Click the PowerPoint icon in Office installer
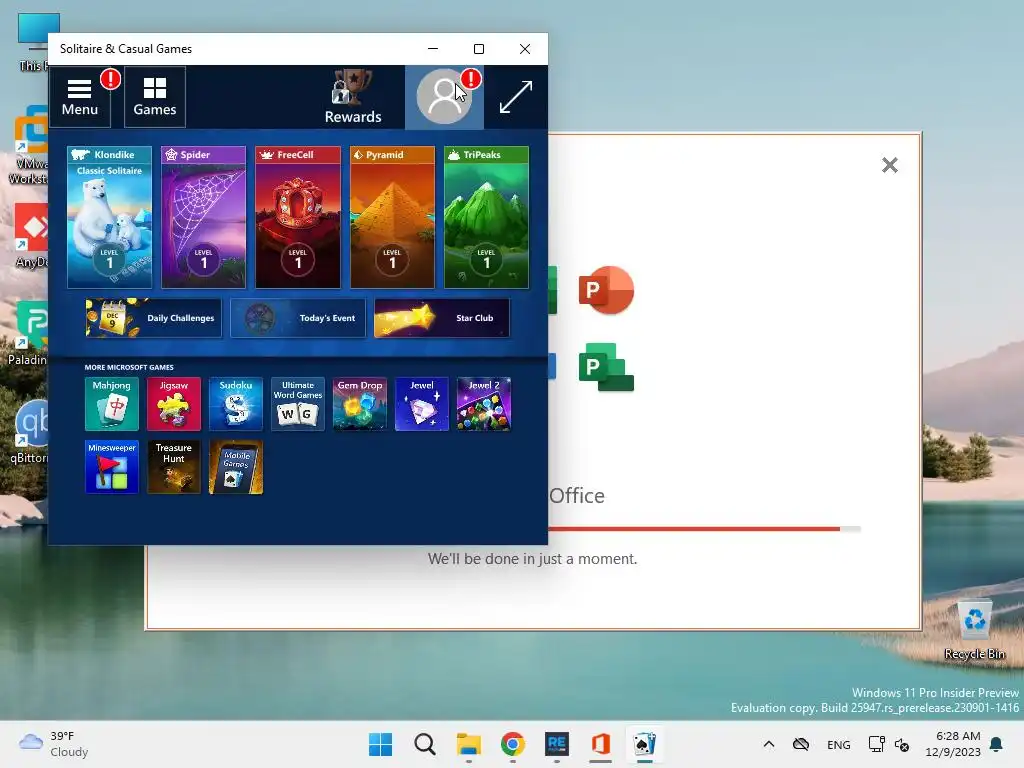1024x768 pixels. pyautogui.click(x=606, y=290)
